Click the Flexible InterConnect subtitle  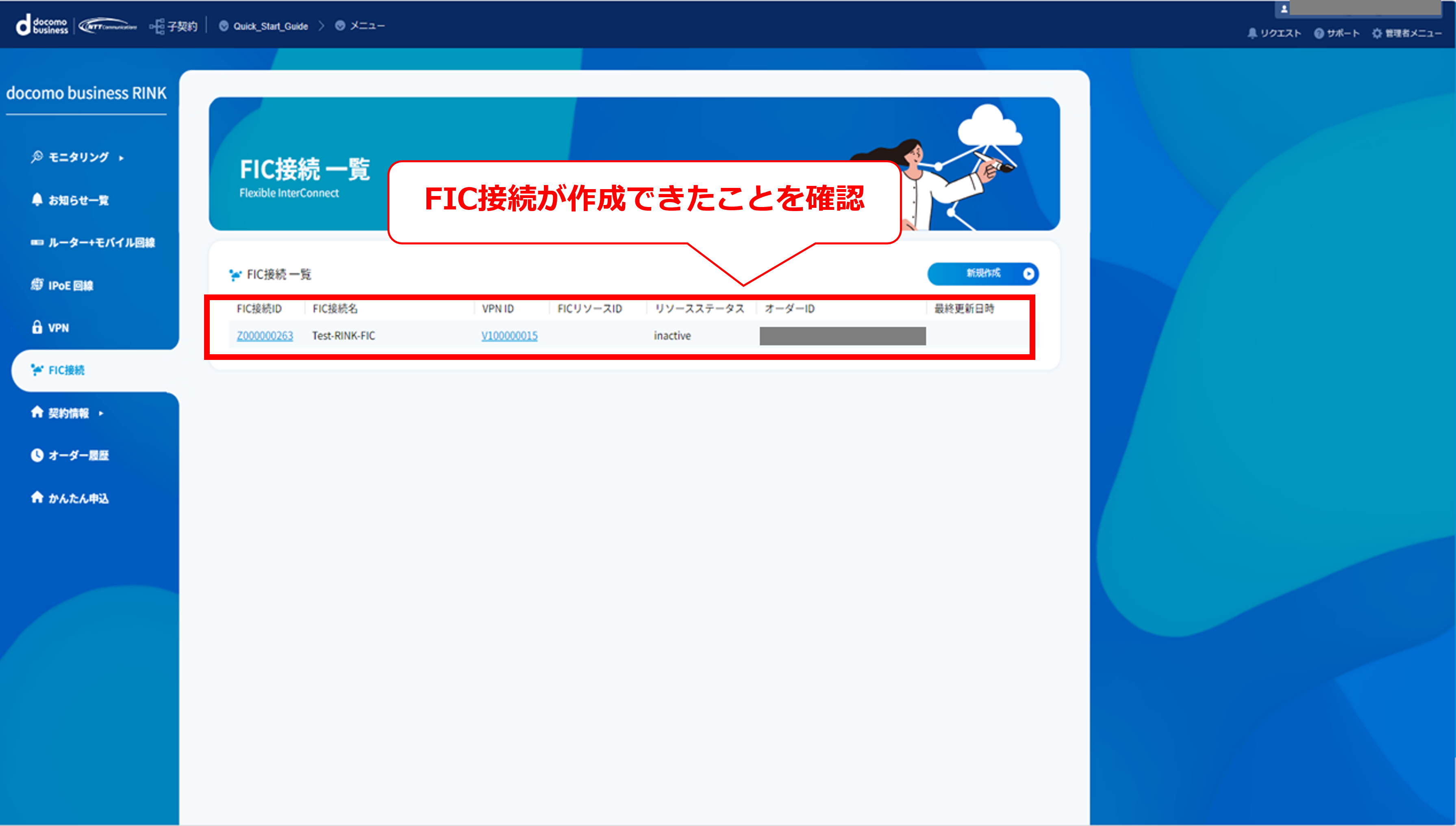pos(289,193)
